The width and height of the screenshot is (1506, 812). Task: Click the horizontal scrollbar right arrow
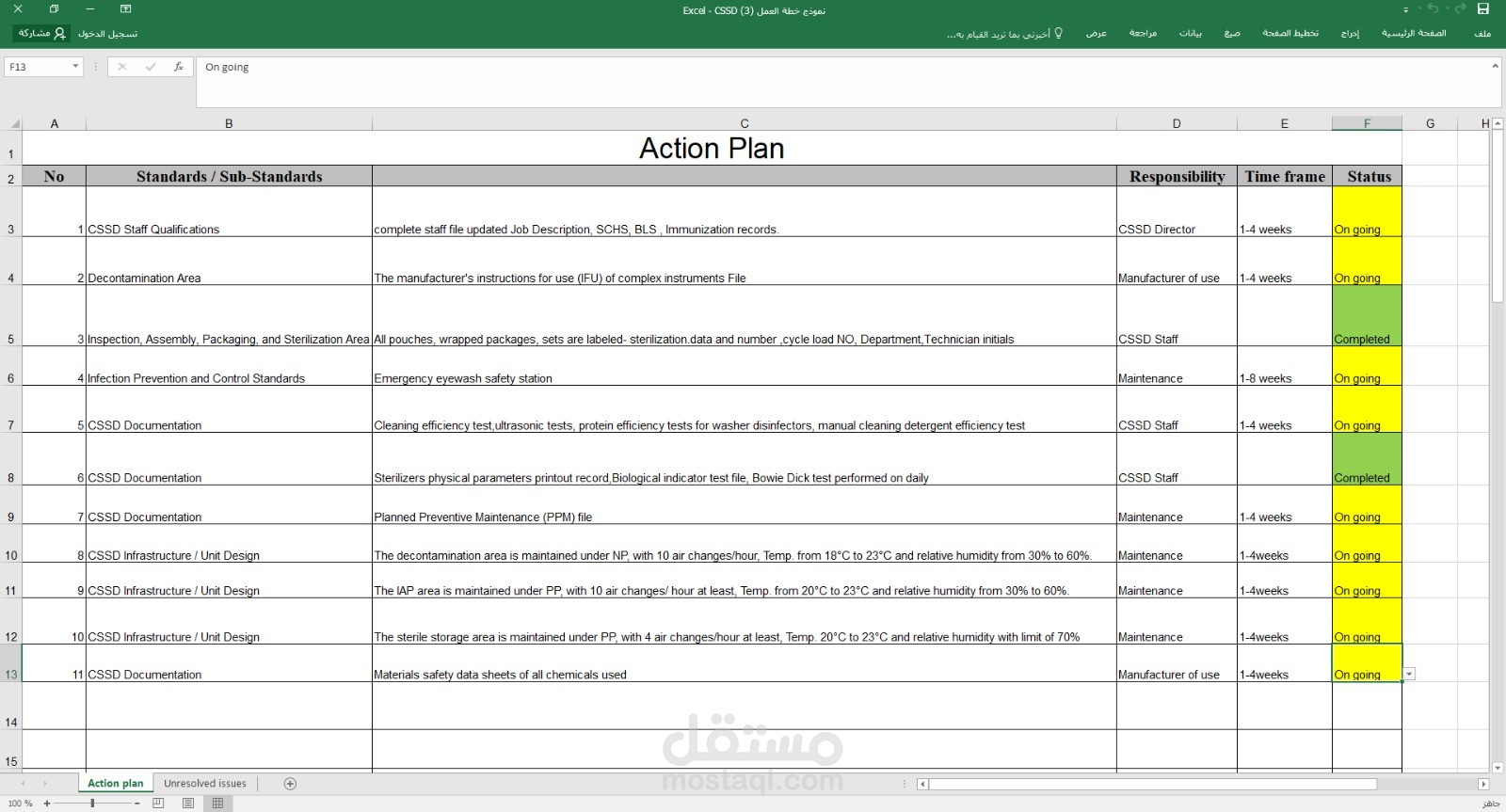pyautogui.click(x=1483, y=784)
